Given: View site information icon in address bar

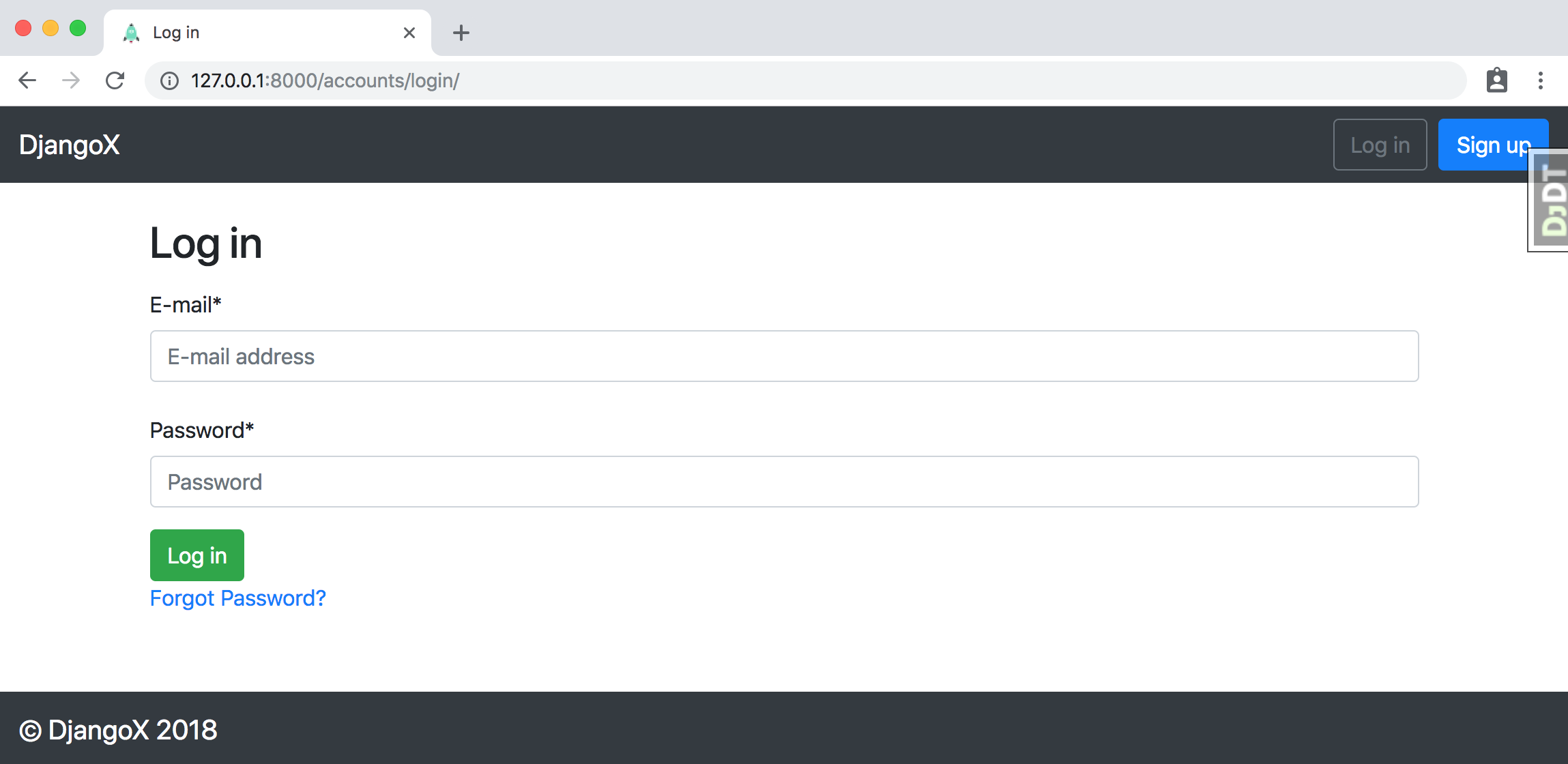Looking at the screenshot, I should pyautogui.click(x=169, y=80).
